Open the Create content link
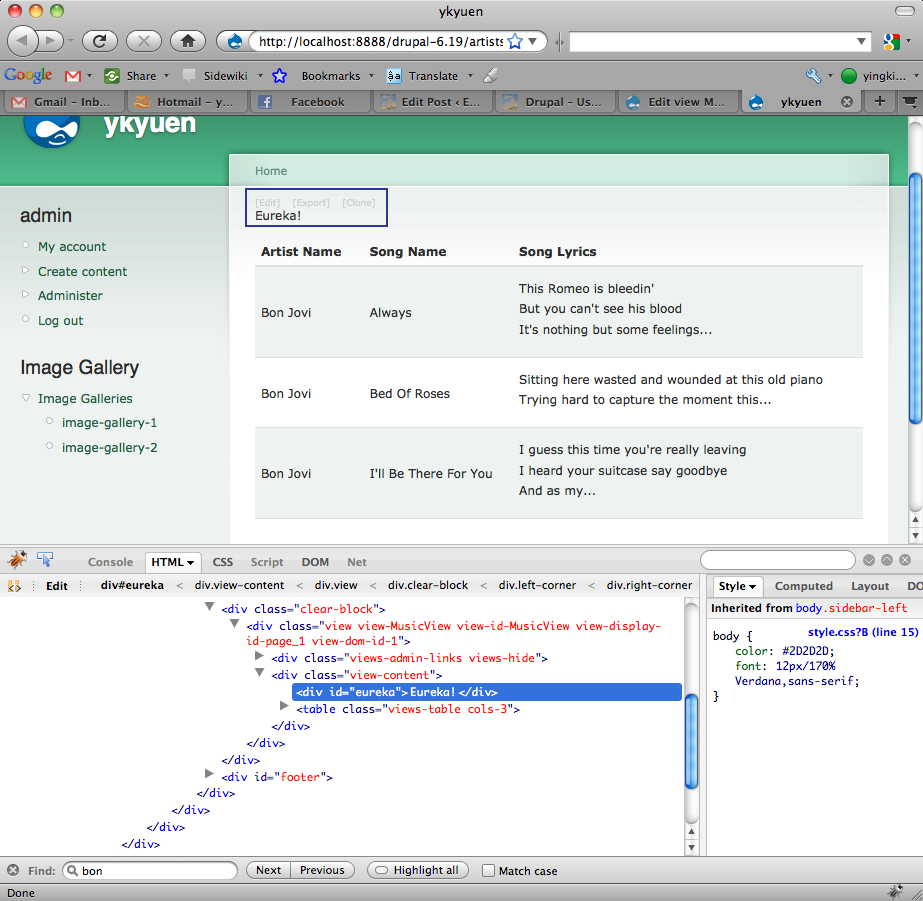Image resolution: width=923 pixels, height=901 pixels. click(x=83, y=271)
